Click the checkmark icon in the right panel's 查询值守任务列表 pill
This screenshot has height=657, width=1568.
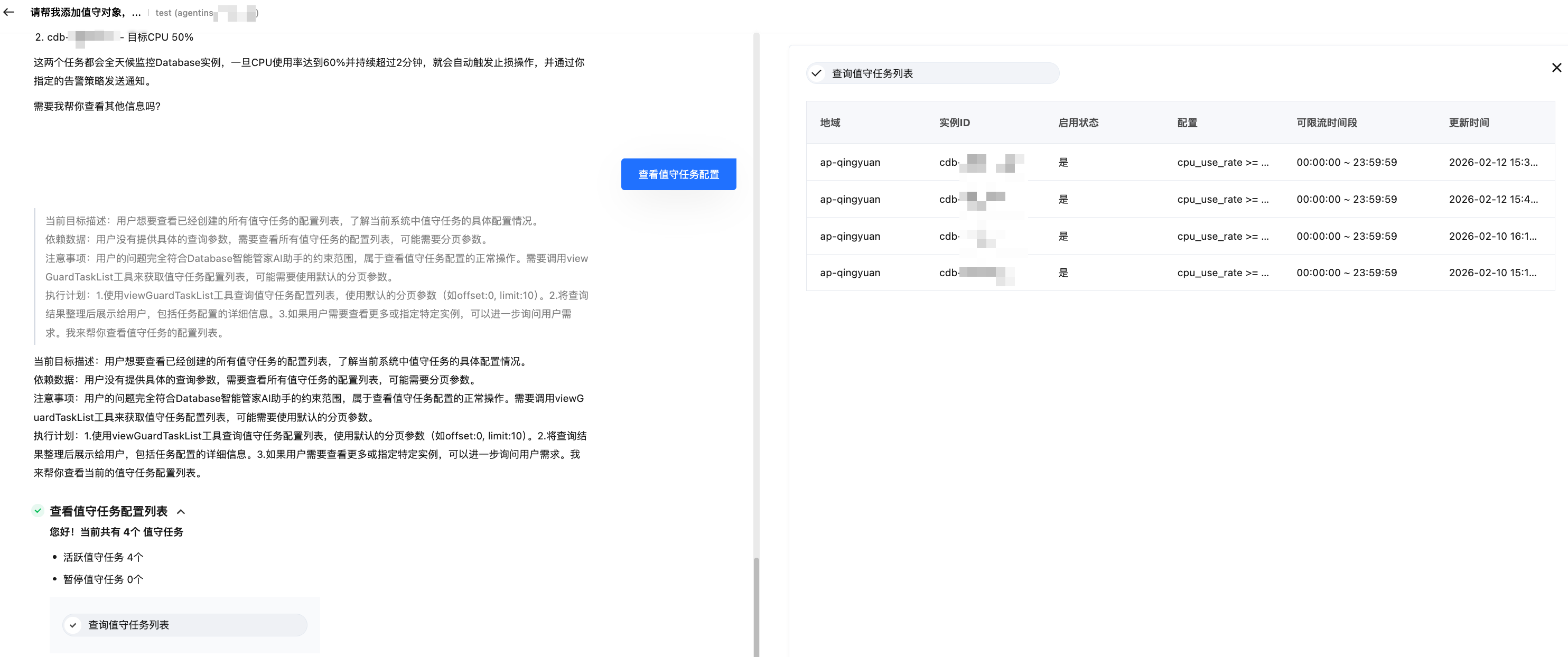[816, 73]
